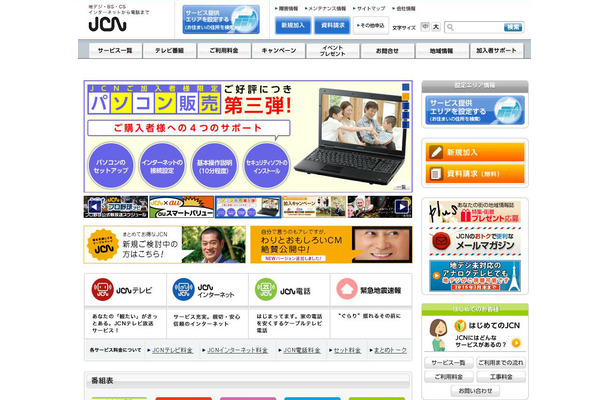The height and width of the screenshot is (400, 610).
Task: Select the プロ野球 carousel thumbnail
Action: [116, 207]
